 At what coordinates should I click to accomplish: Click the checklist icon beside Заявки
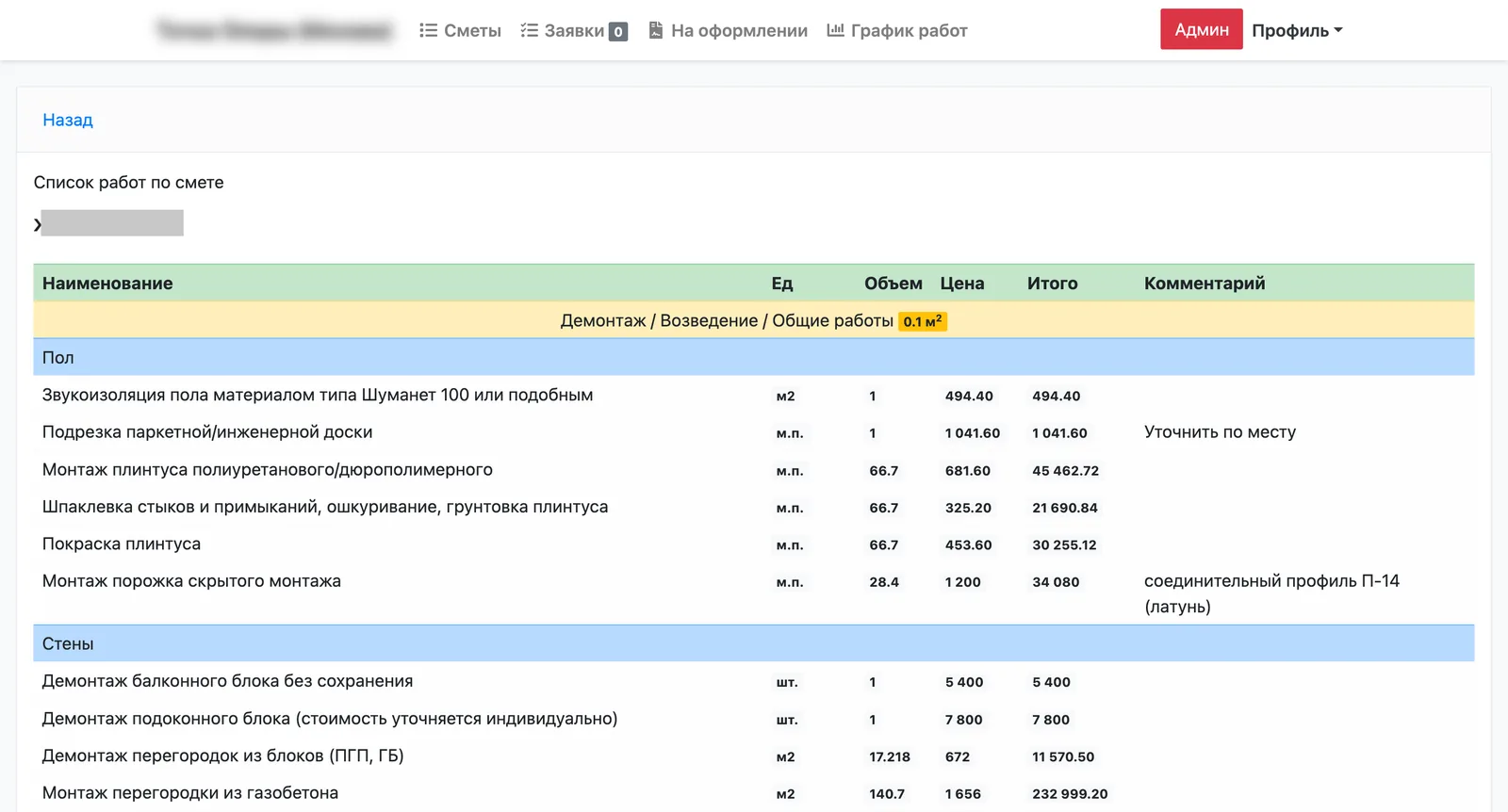click(529, 30)
